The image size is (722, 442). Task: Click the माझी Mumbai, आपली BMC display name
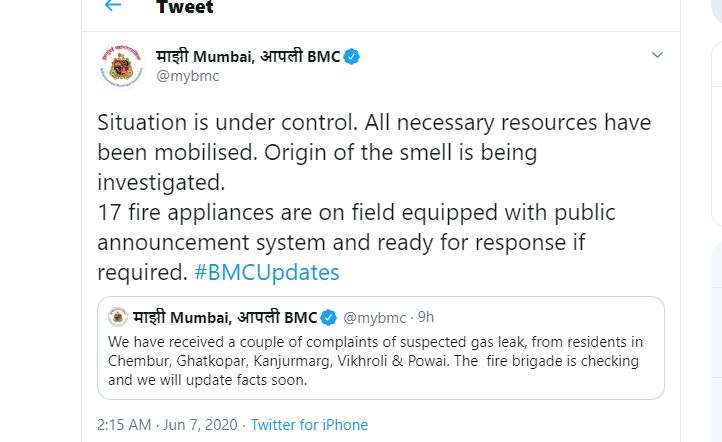point(248,57)
